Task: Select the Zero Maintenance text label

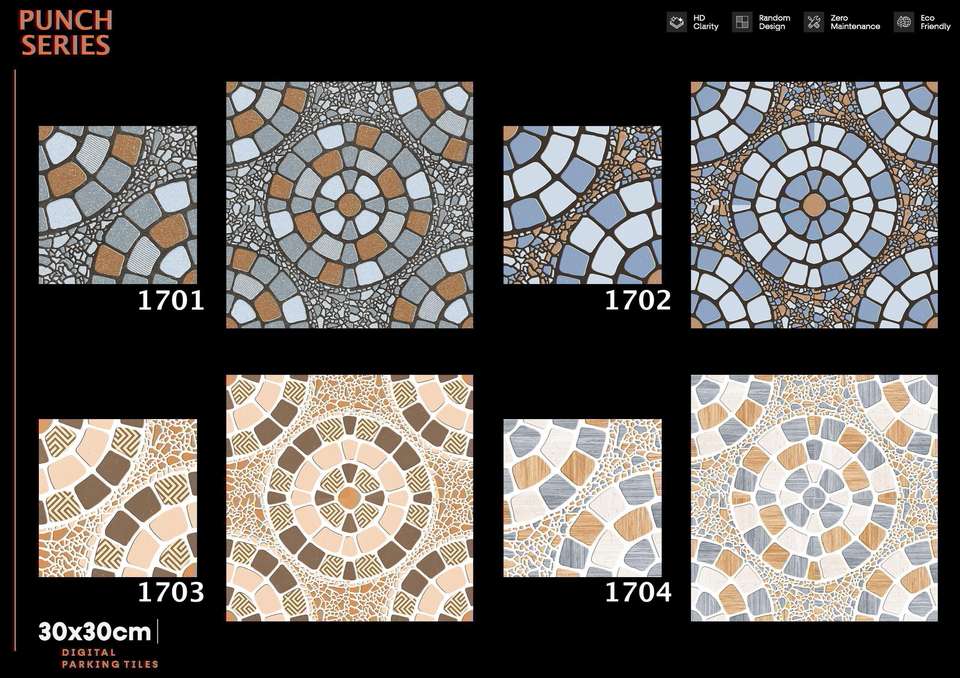Action: coord(855,22)
